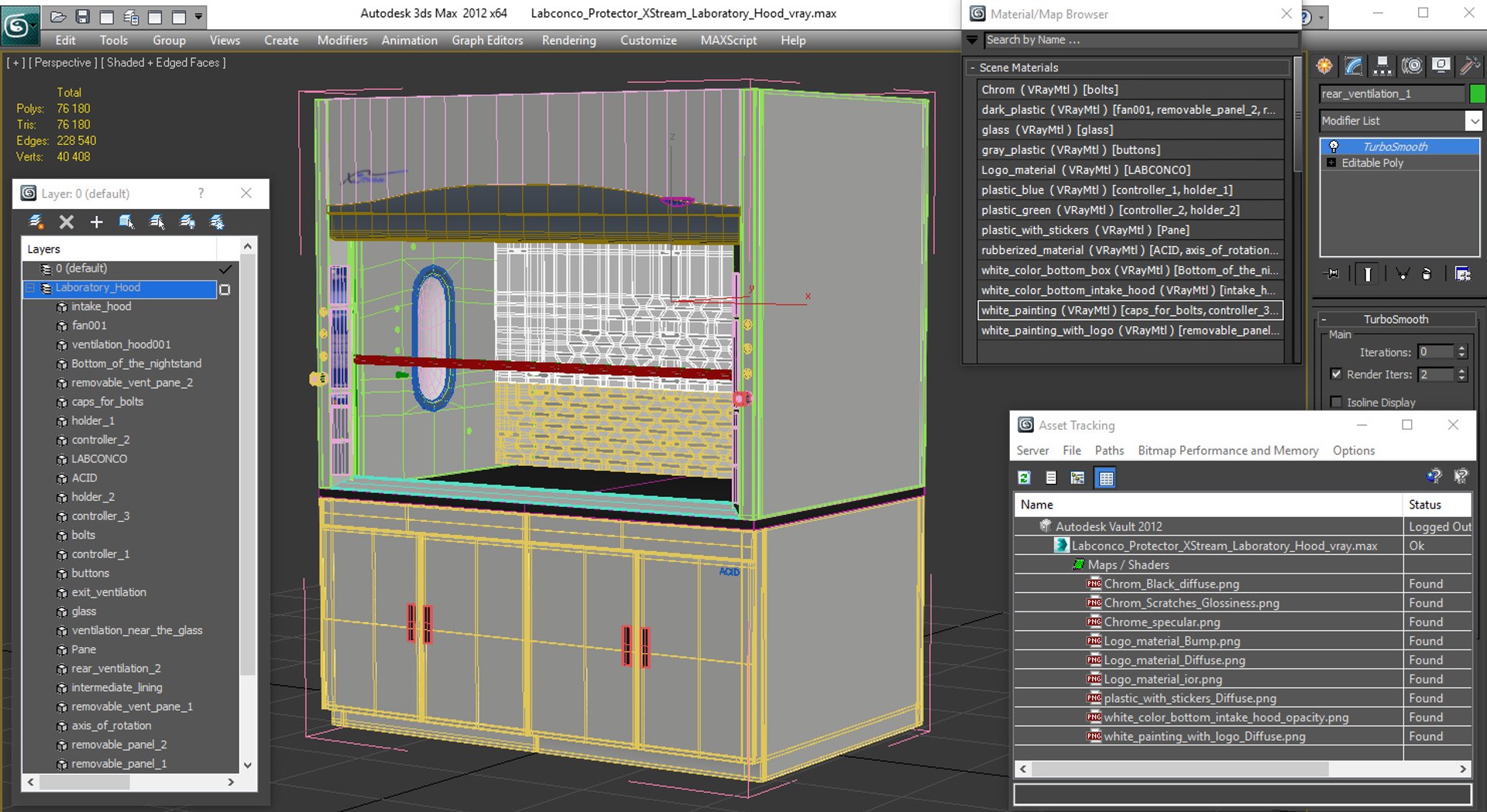Expand the Editable Poly plus node
Screen dimensions: 1487x812
[1331, 163]
